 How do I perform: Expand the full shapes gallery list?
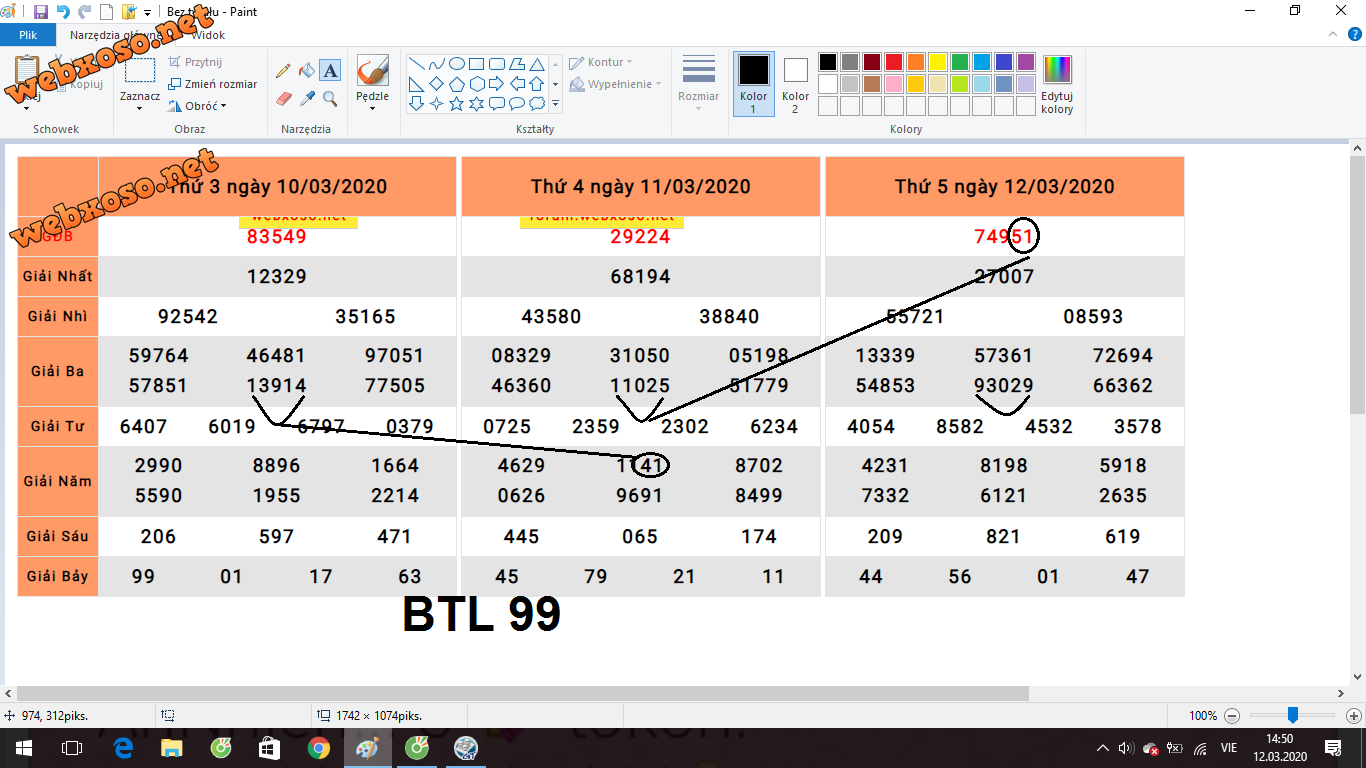(x=555, y=103)
